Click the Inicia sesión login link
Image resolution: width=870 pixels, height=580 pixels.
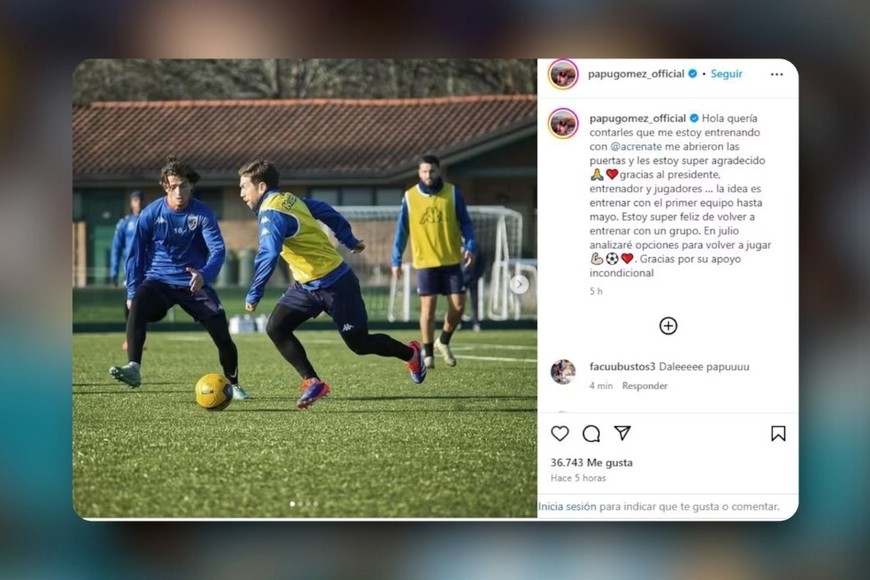pos(567,507)
